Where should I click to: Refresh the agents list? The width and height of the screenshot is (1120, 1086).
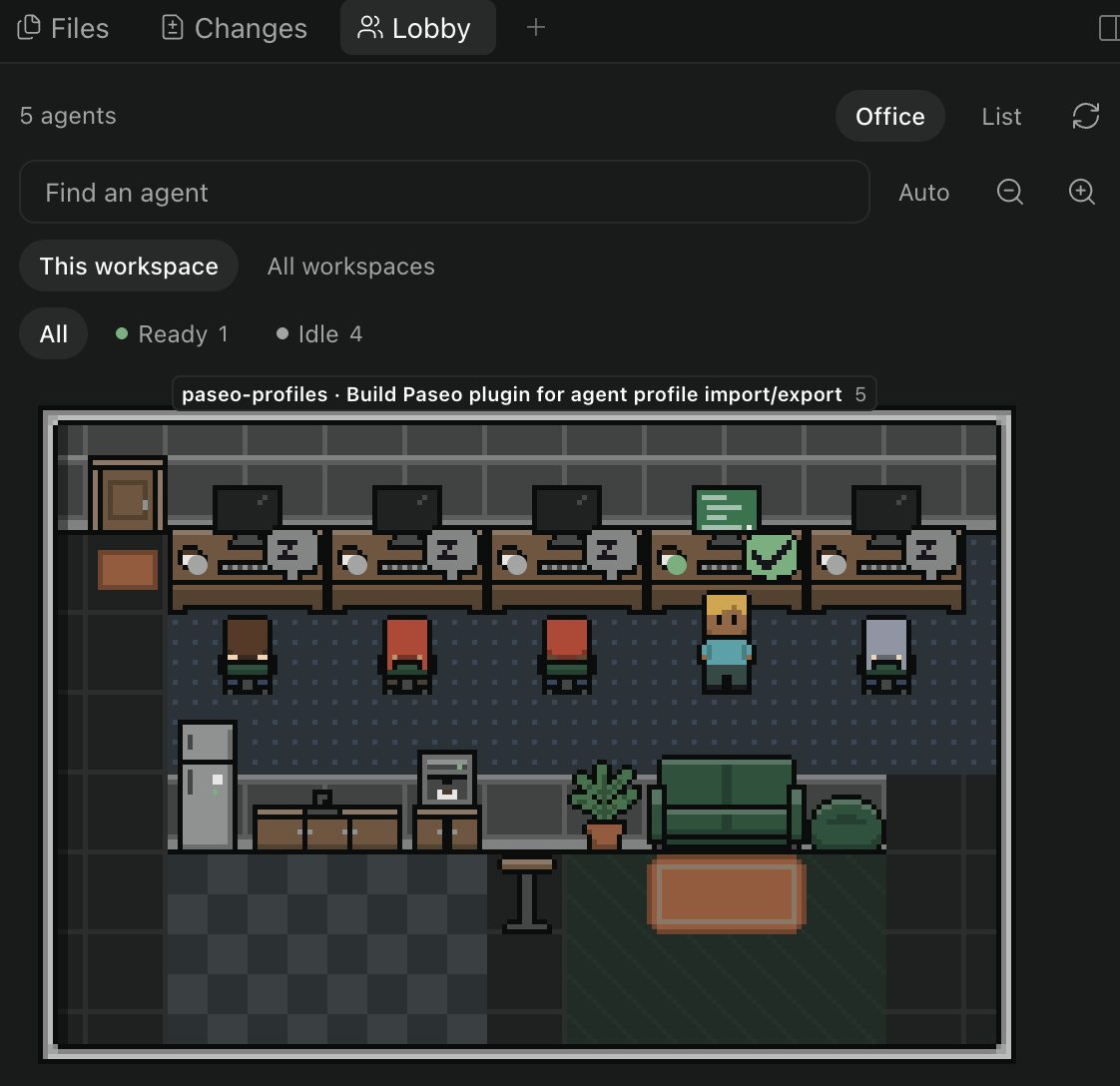pyautogui.click(x=1085, y=116)
